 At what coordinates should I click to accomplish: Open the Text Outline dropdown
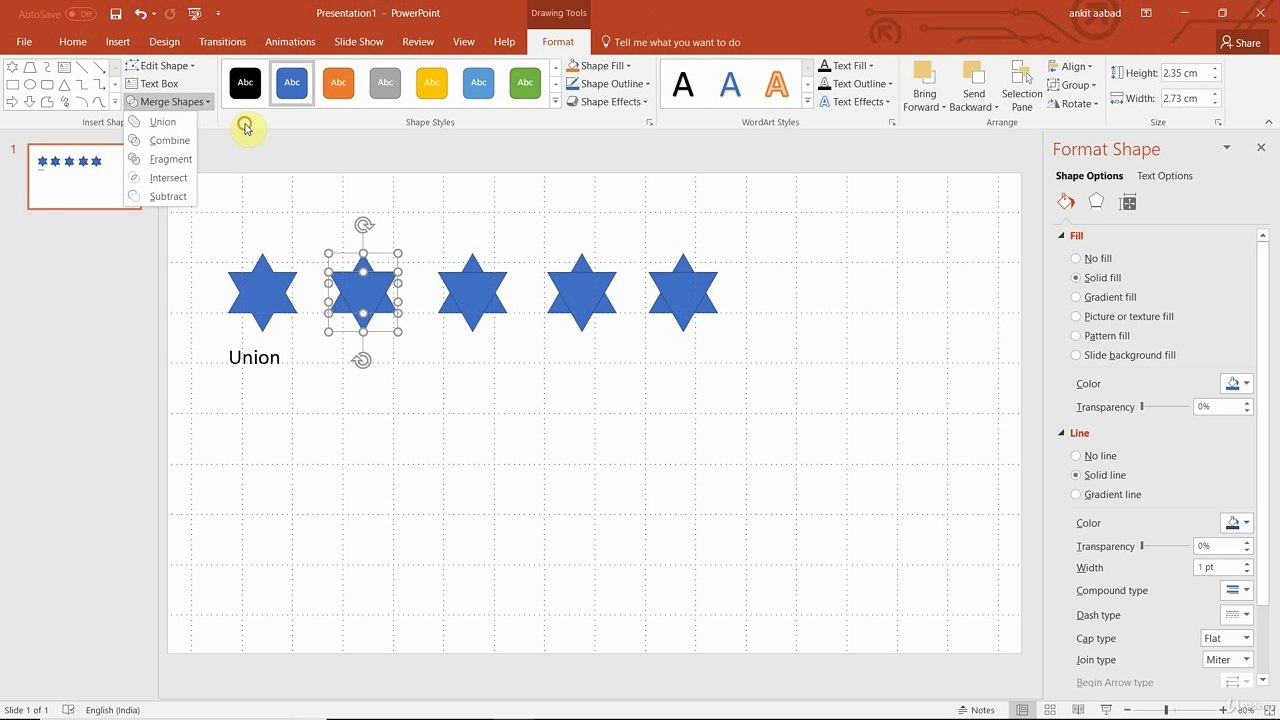[855, 84]
